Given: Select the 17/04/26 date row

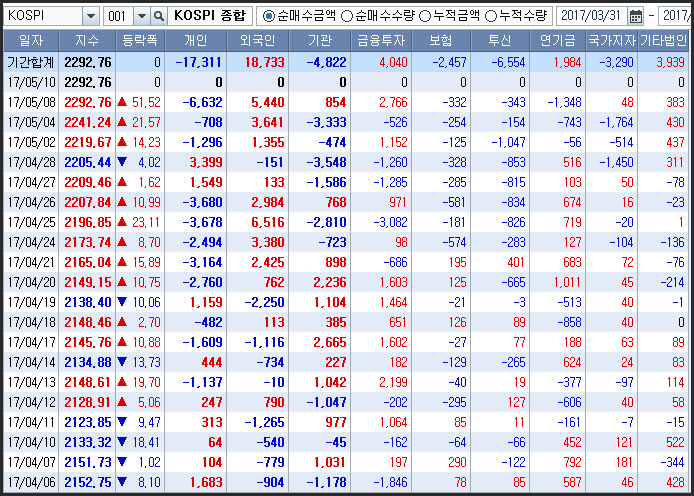Looking at the screenshot, I should (x=346, y=202).
